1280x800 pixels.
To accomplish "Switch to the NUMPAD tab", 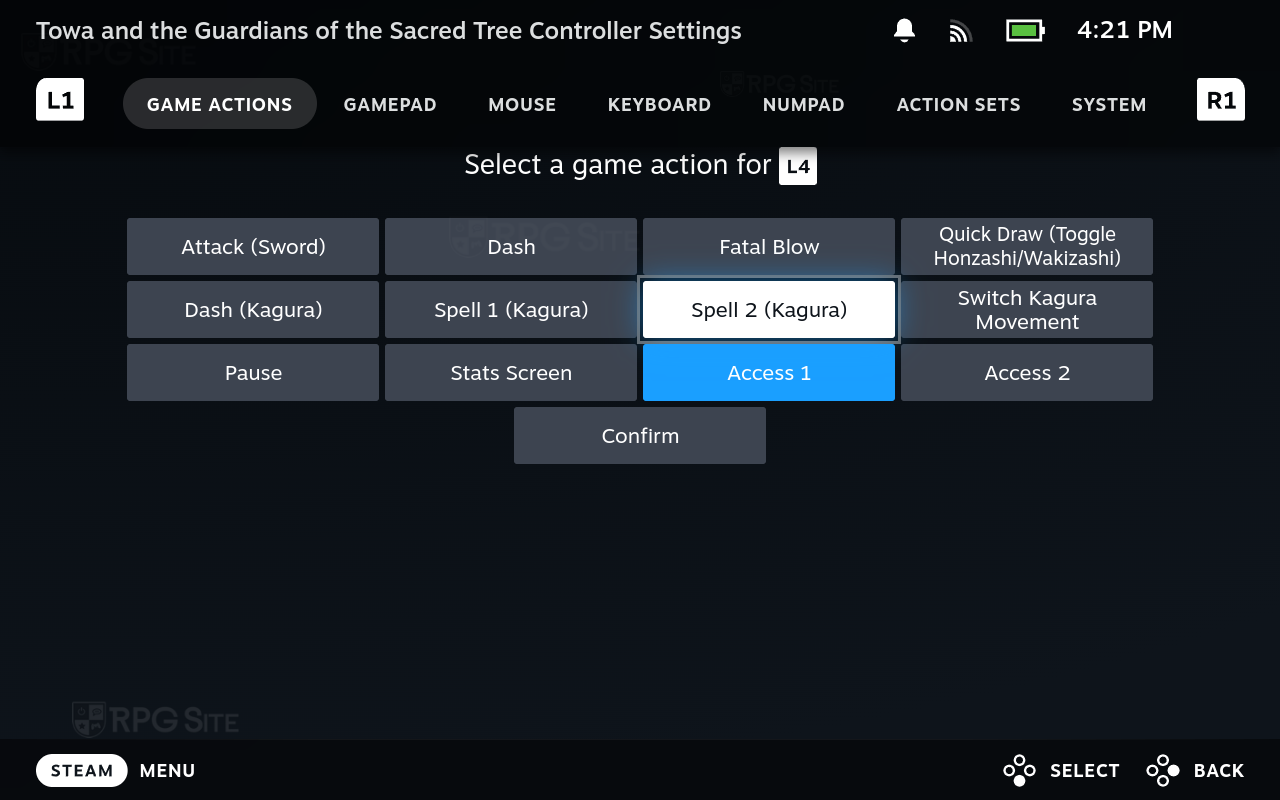I will click(804, 104).
